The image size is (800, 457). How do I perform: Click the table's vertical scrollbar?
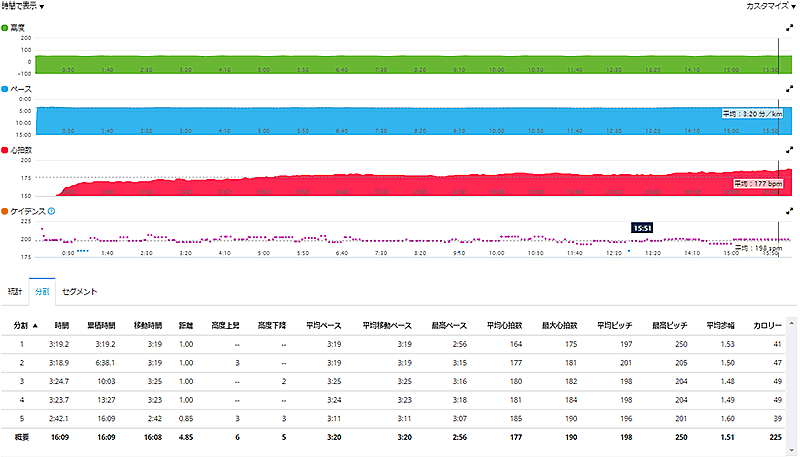pos(795,380)
